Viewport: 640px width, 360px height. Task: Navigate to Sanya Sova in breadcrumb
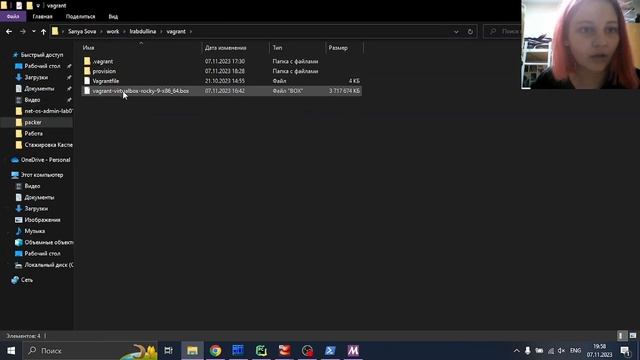tap(82, 31)
